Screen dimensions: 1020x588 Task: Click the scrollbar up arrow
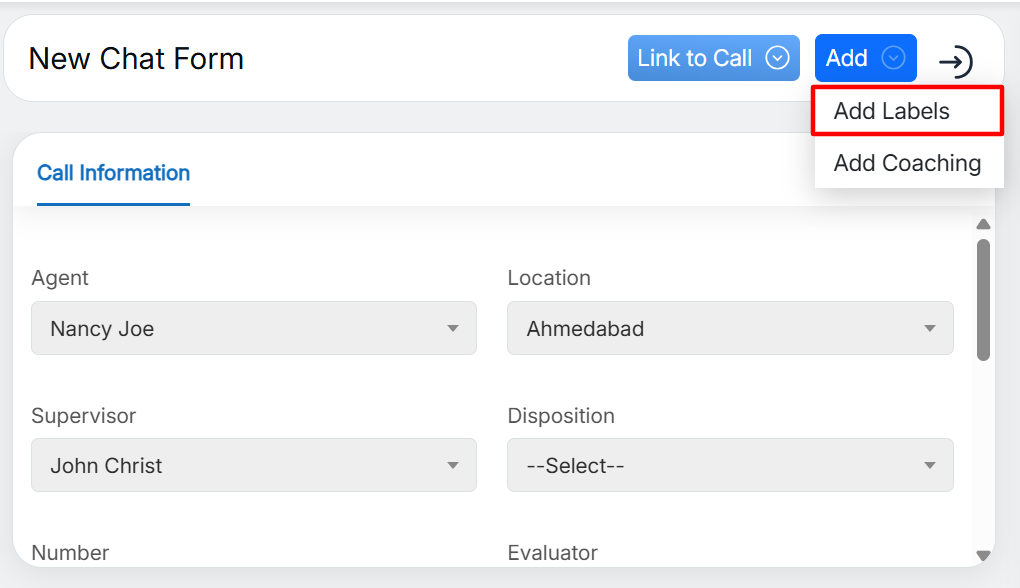pos(983,224)
